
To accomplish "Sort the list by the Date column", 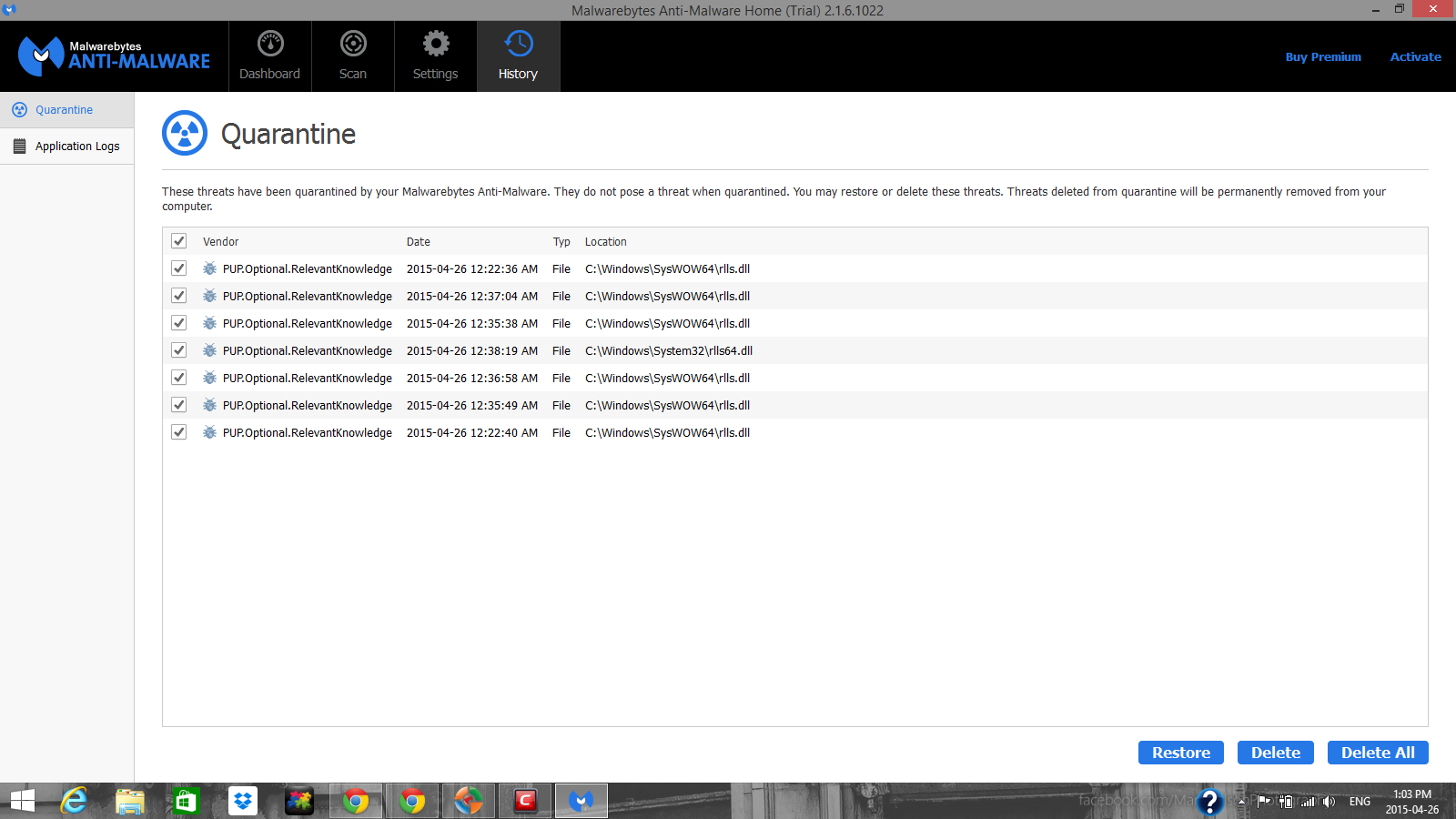I will coord(419,242).
